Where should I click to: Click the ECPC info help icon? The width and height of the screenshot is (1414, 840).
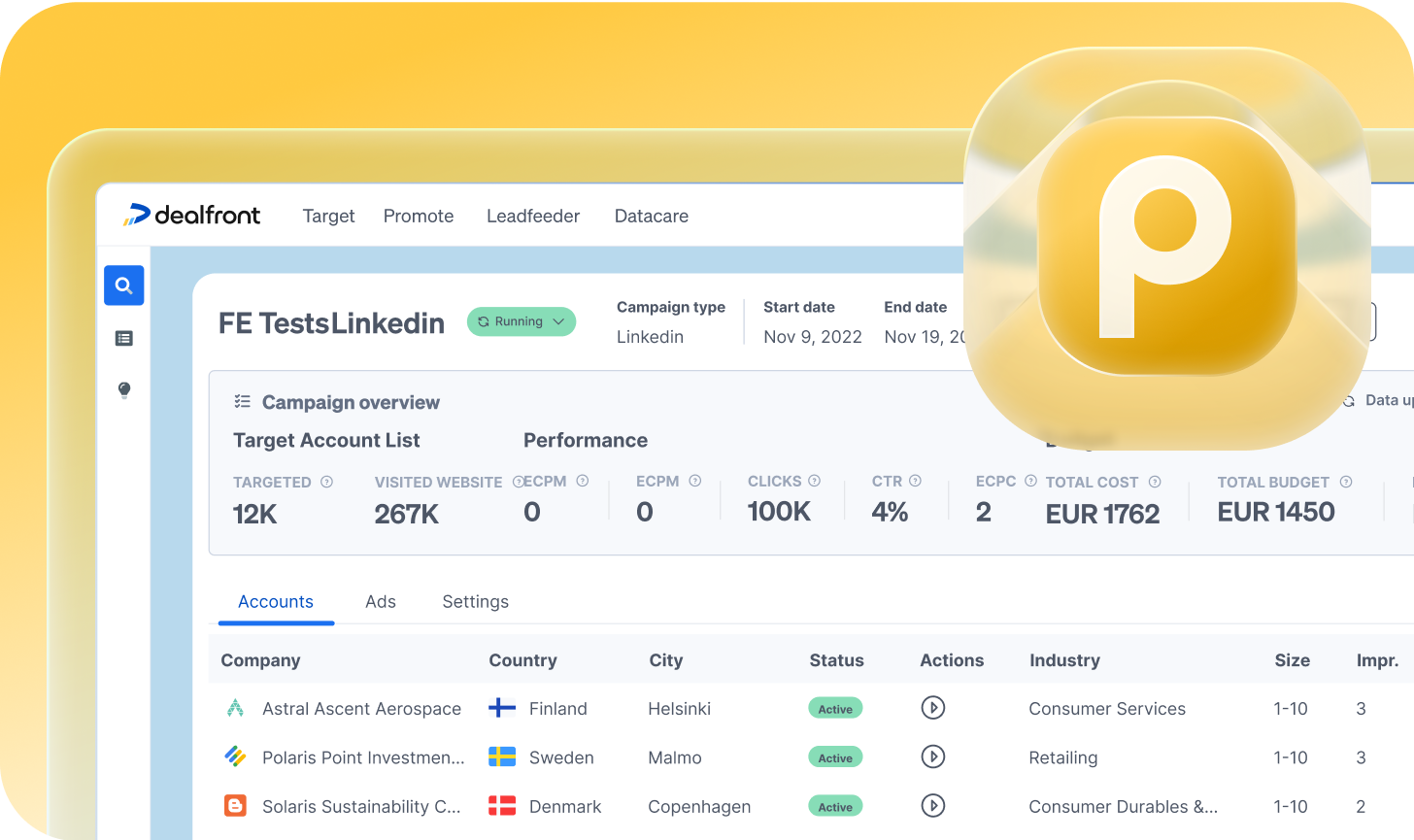[x=1031, y=481]
